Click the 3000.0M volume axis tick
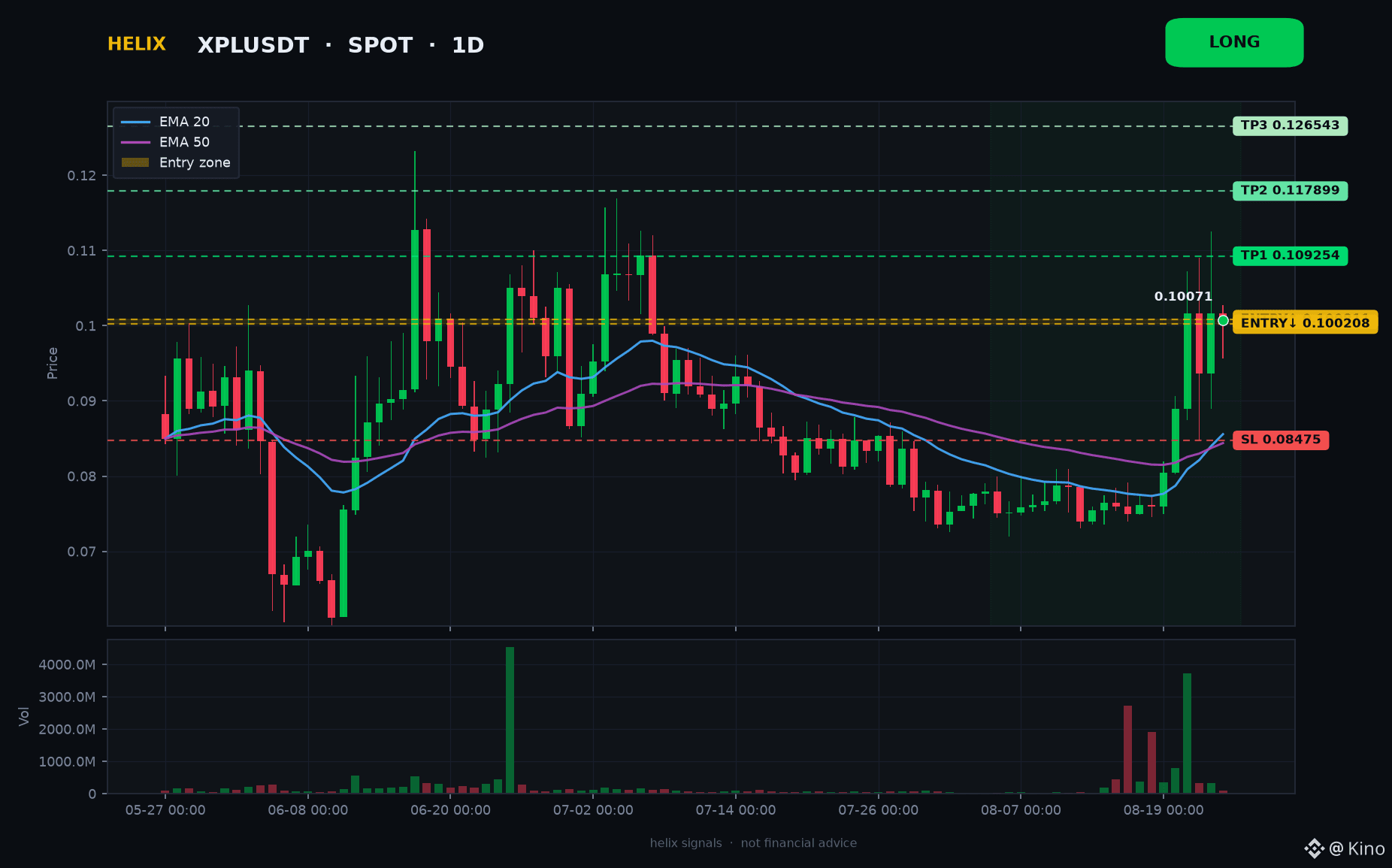The image size is (1392, 868). [67, 697]
